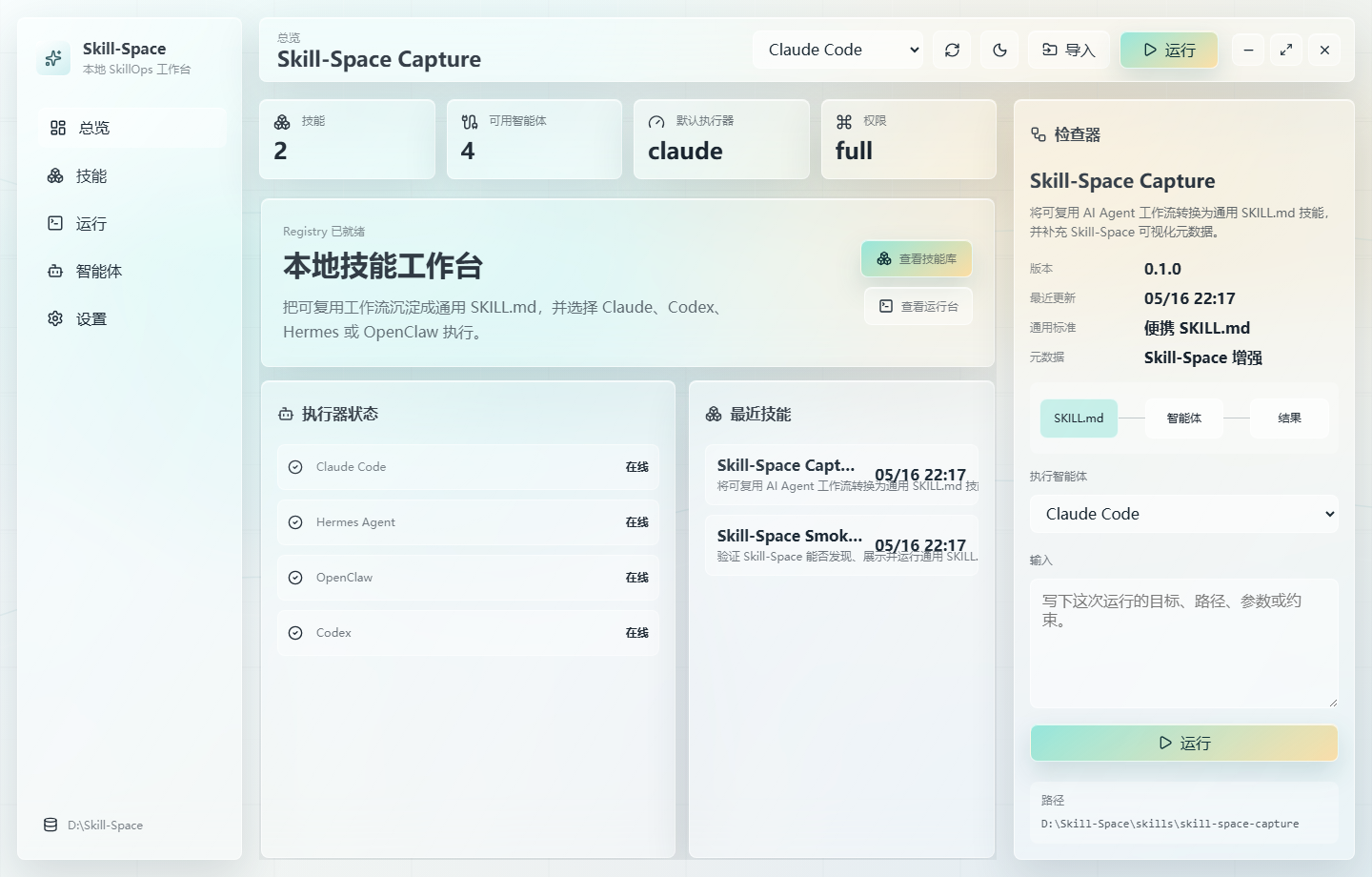Click the 便携 SKILL.md value
This screenshot has width=1372, height=877.
(x=1197, y=328)
